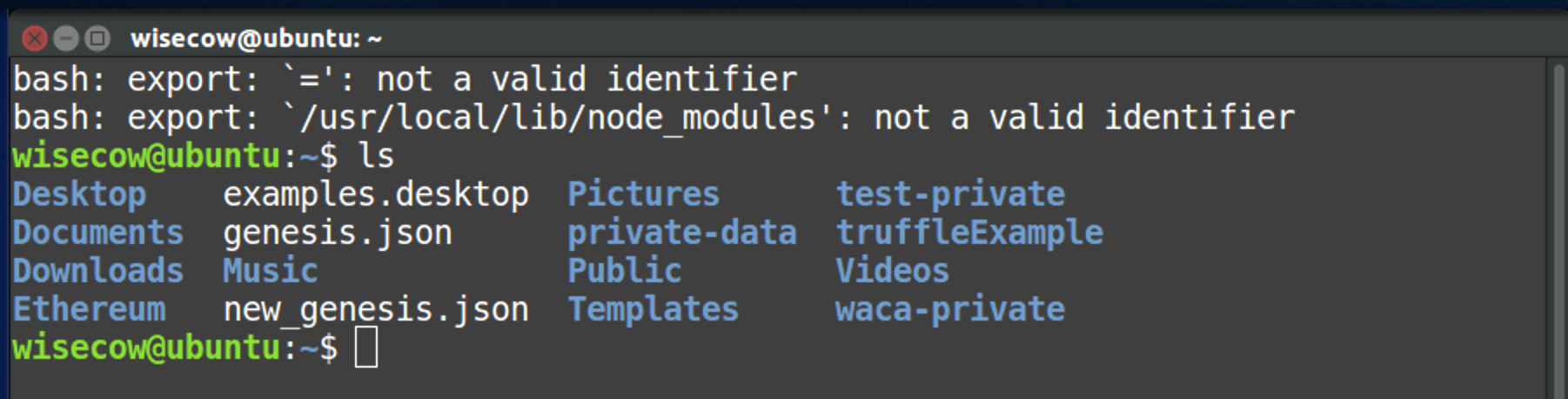This screenshot has width=1568, height=399.
Task: Click the Documents directory name
Action: (98, 233)
